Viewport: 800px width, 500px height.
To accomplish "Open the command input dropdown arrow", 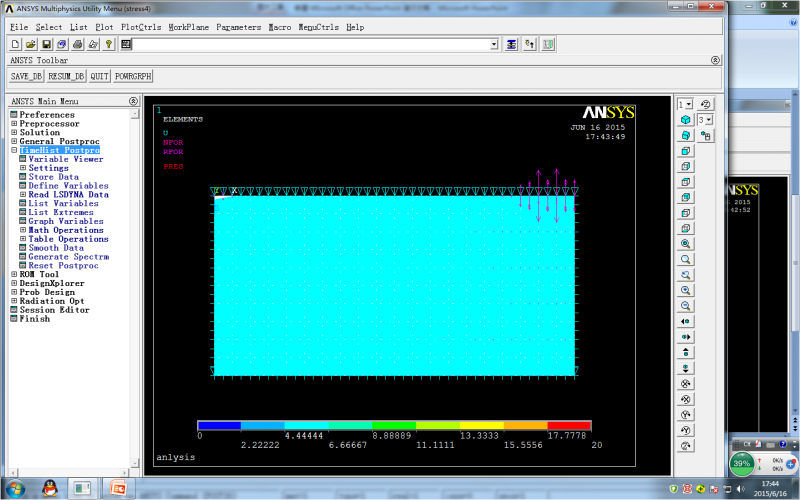I will tap(494, 44).
